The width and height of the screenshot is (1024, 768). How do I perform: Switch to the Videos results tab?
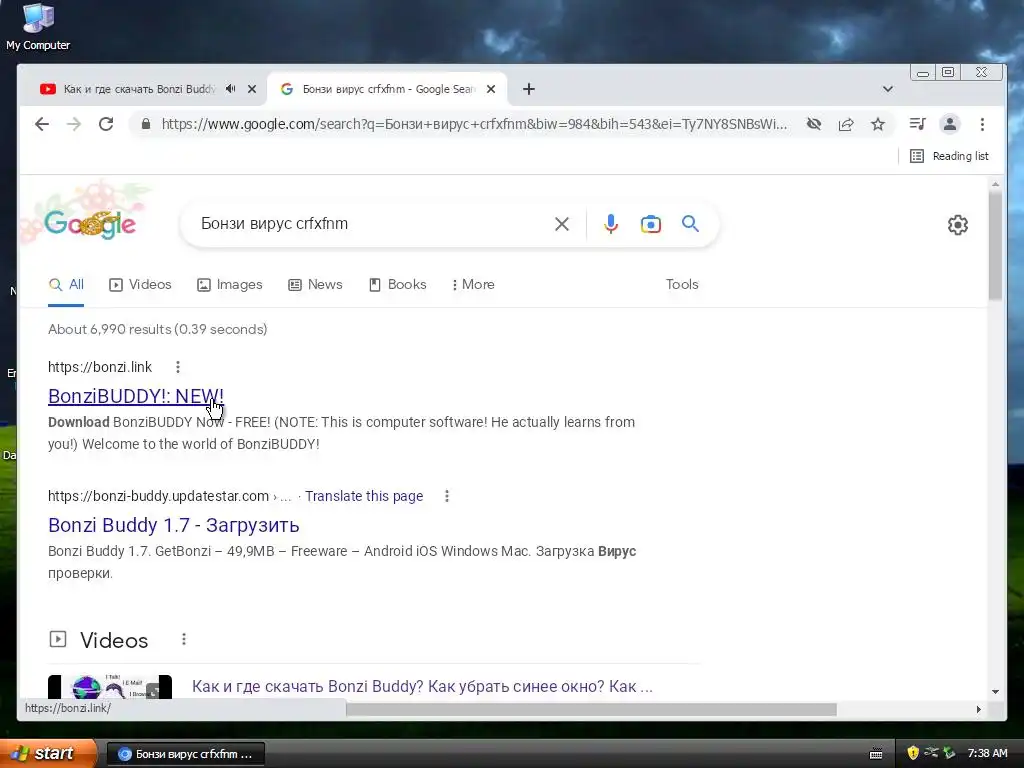coord(140,285)
